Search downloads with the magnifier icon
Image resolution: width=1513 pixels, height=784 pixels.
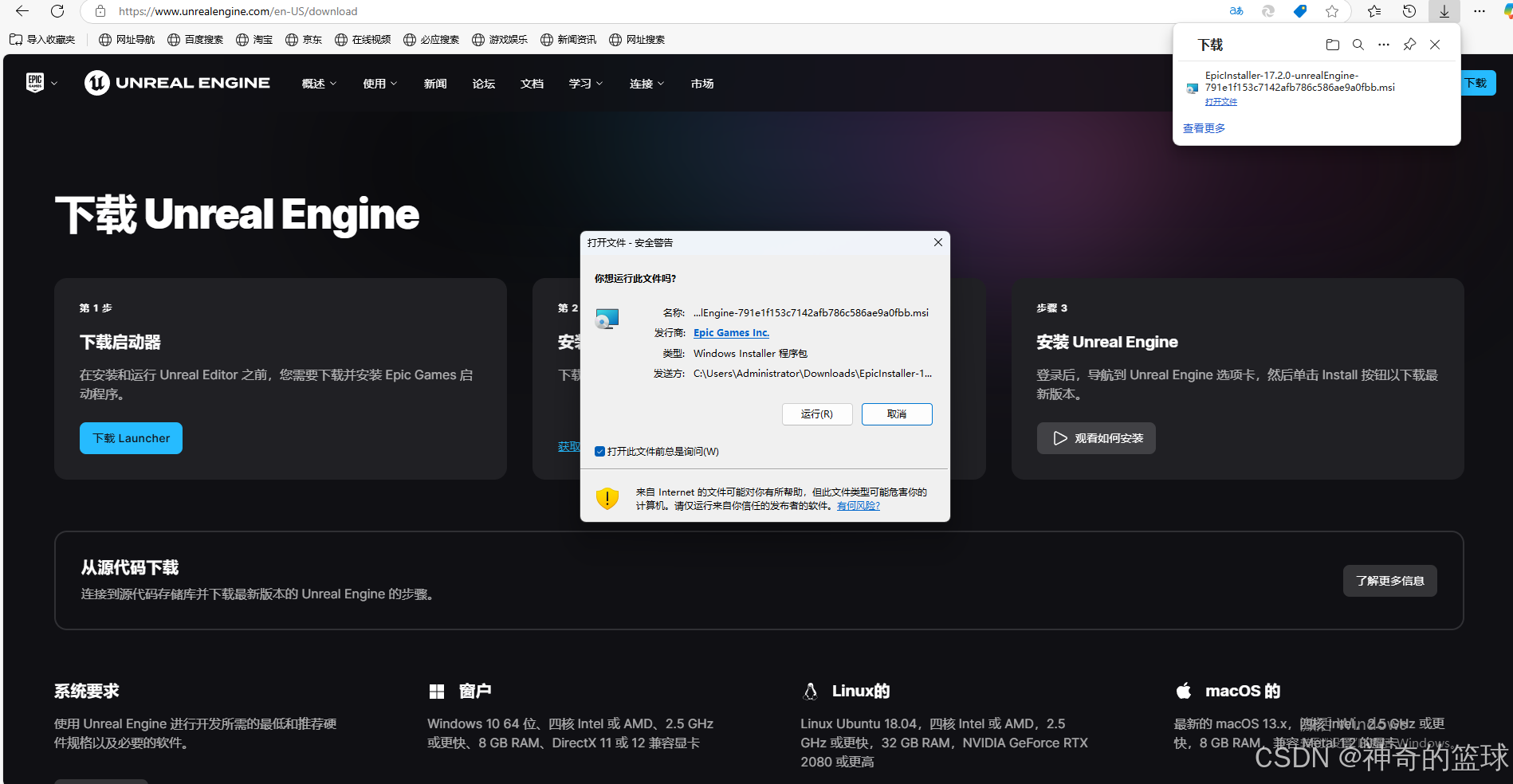(x=1358, y=45)
